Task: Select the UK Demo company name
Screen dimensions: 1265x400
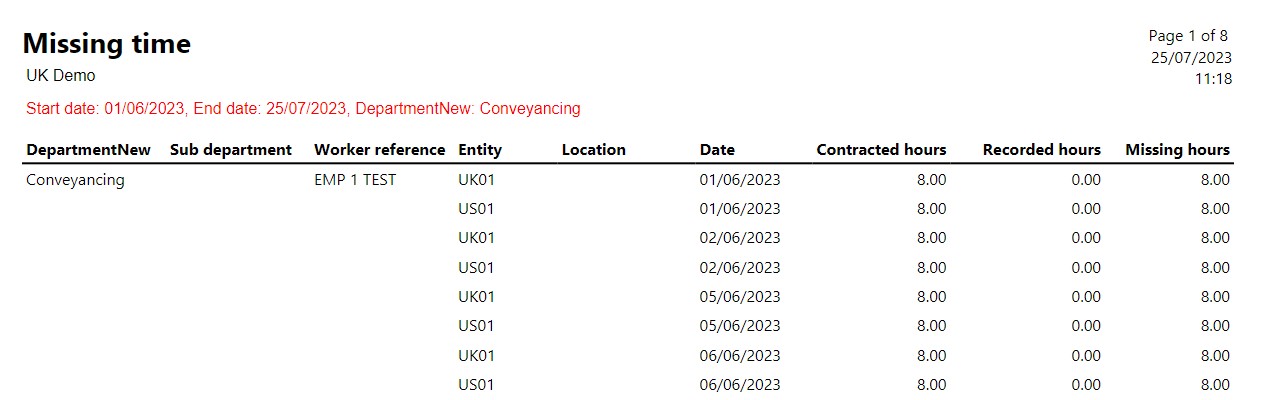Action: (x=61, y=75)
